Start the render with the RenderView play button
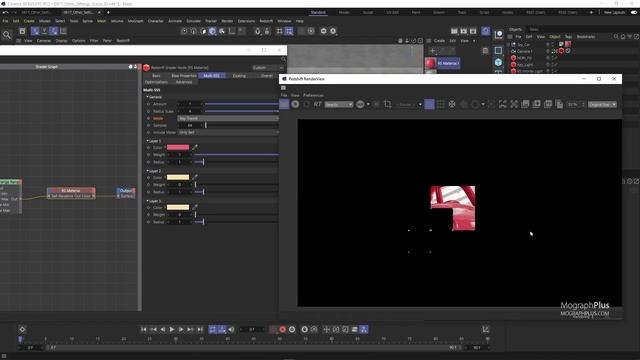The width and height of the screenshot is (640, 360). (295, 104)
